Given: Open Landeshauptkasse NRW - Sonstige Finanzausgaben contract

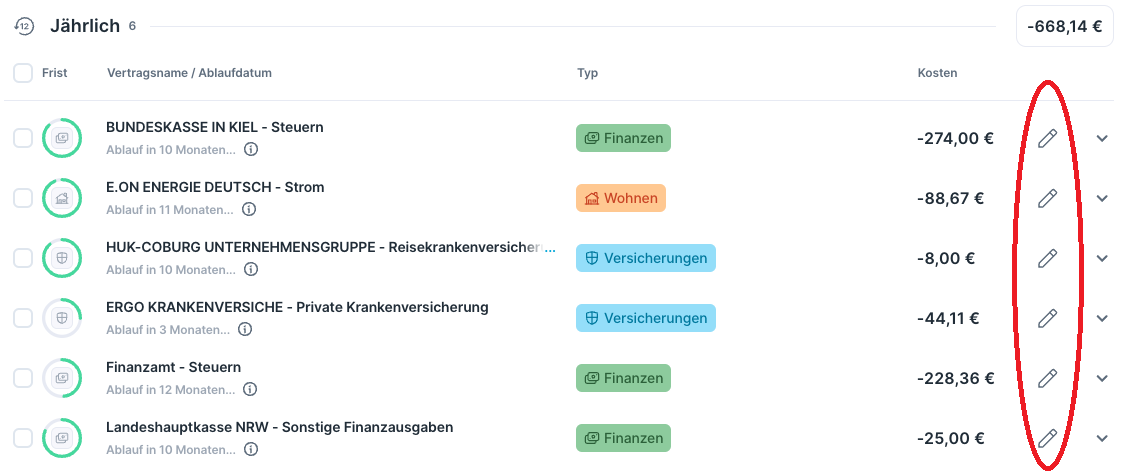Looking at the screenshot, I should click(x=279, y=428).
